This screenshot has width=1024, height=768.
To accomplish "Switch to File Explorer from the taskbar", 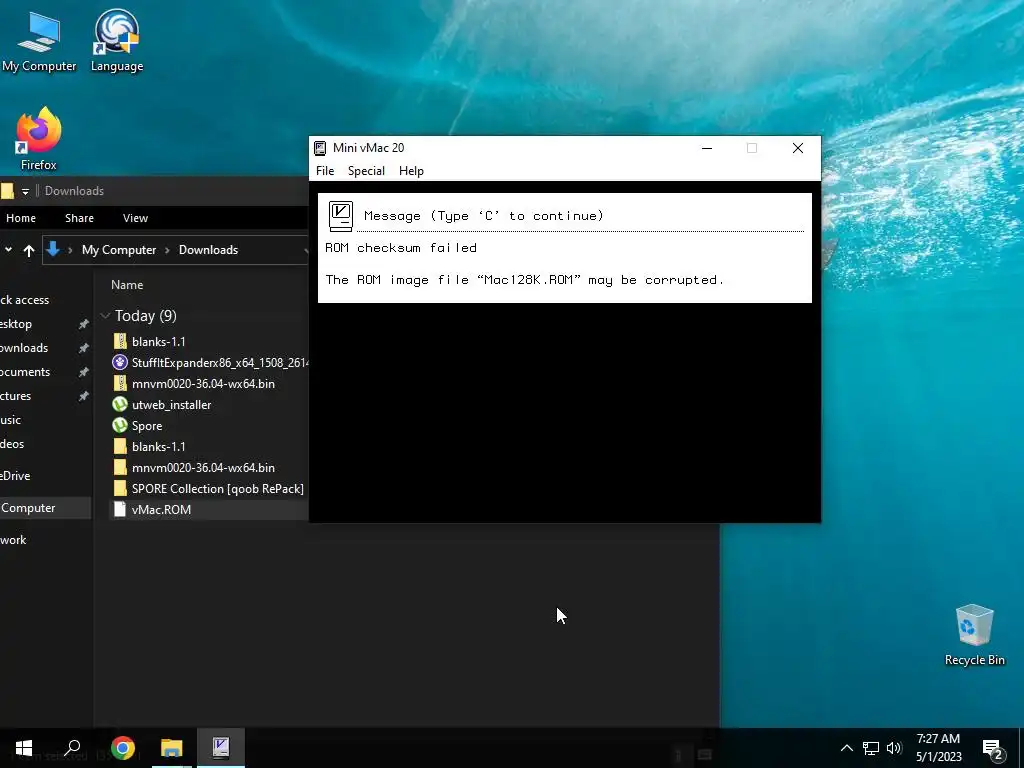I will click(172, 748).
